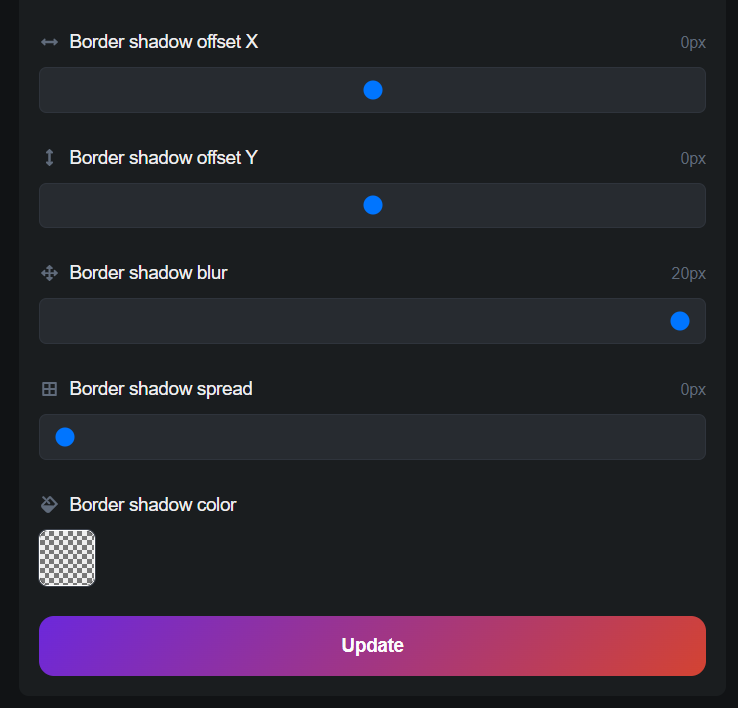Open the transparent border shadow color swatch
The height and width of the screenshot is (708, 738).
[67, 558]
